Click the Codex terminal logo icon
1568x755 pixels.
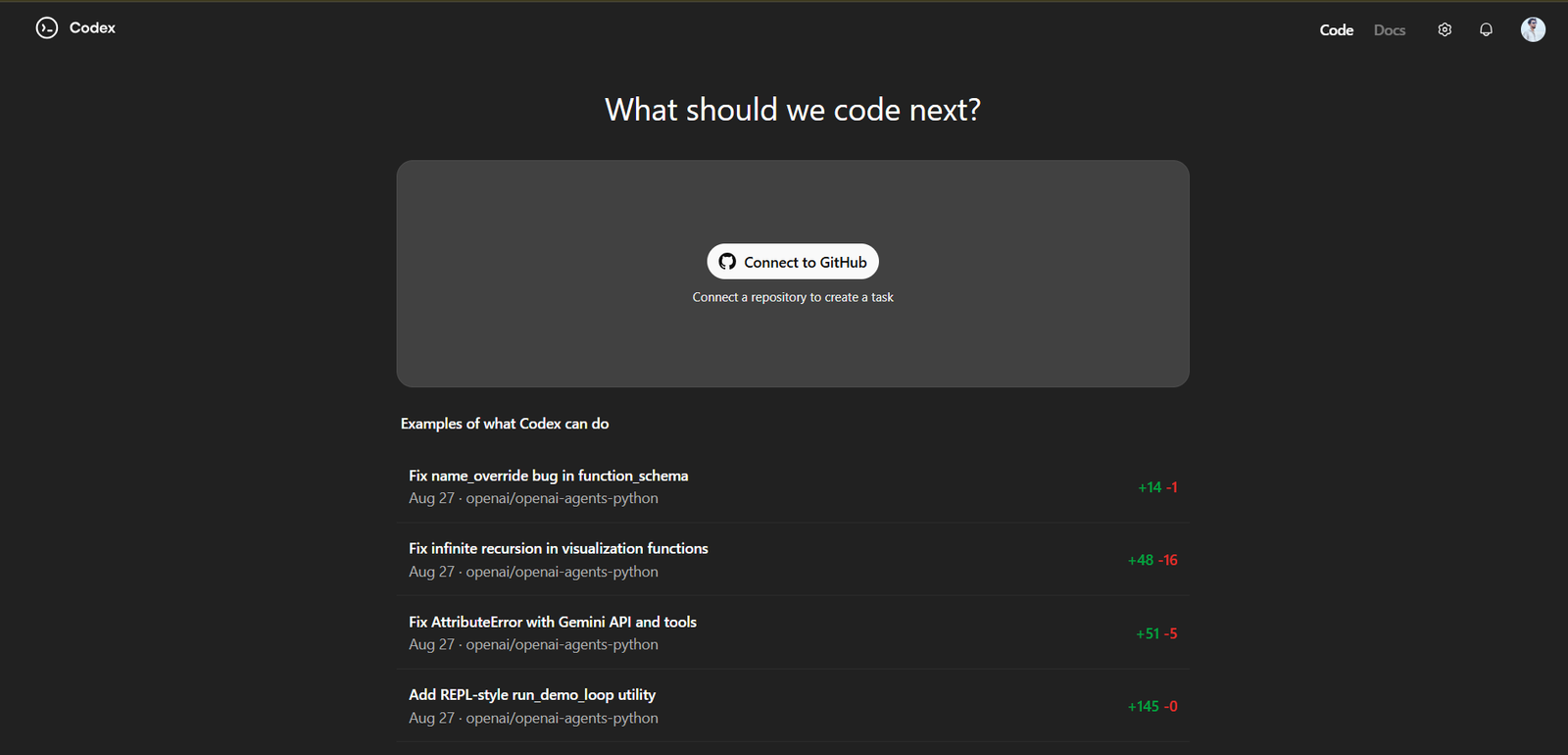tap(47, 28)
